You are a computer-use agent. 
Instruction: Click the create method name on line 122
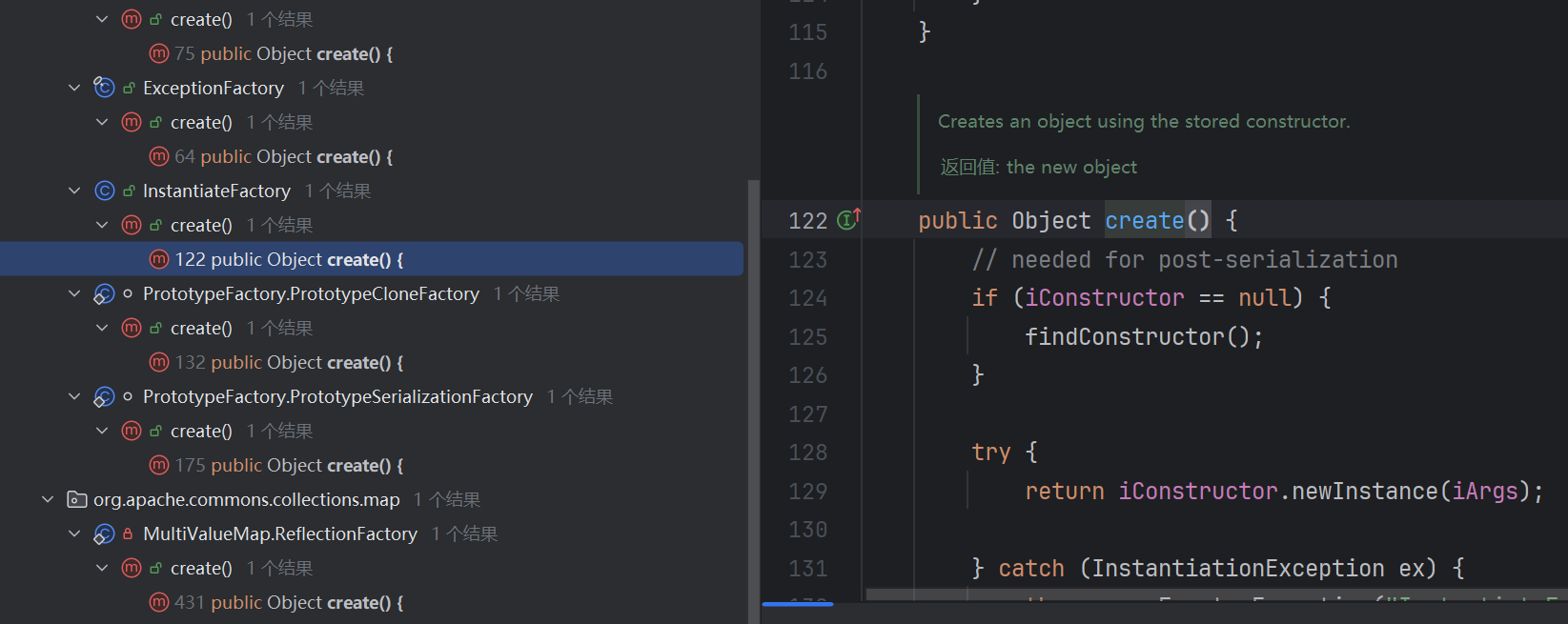point(1144,220)
